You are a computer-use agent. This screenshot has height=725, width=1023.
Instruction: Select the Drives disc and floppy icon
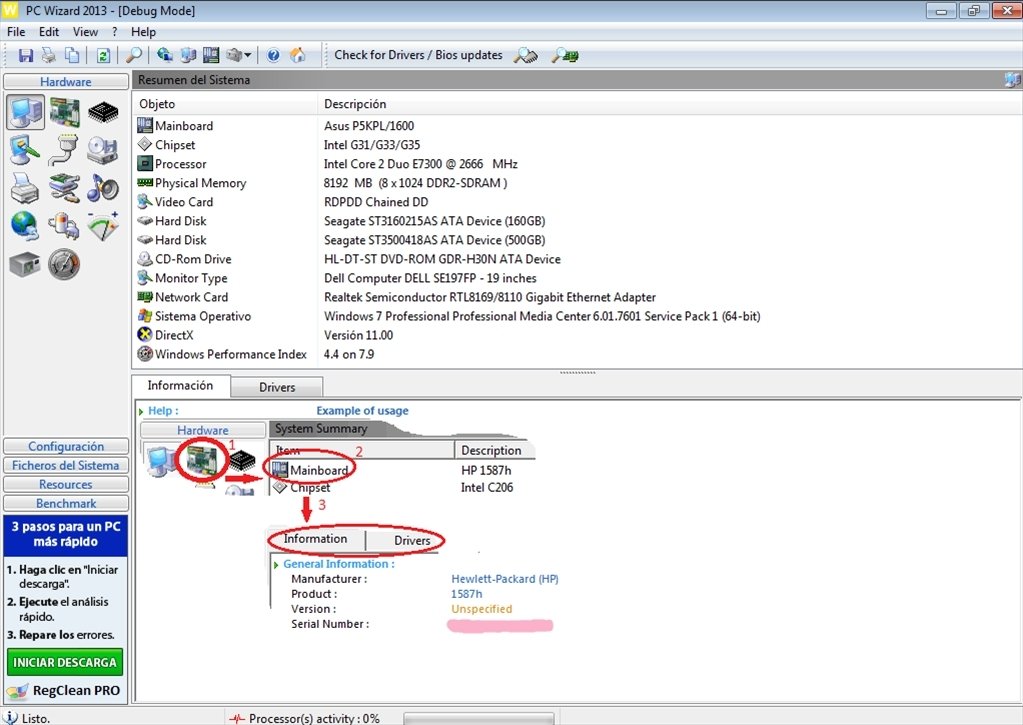click(102, 150)
